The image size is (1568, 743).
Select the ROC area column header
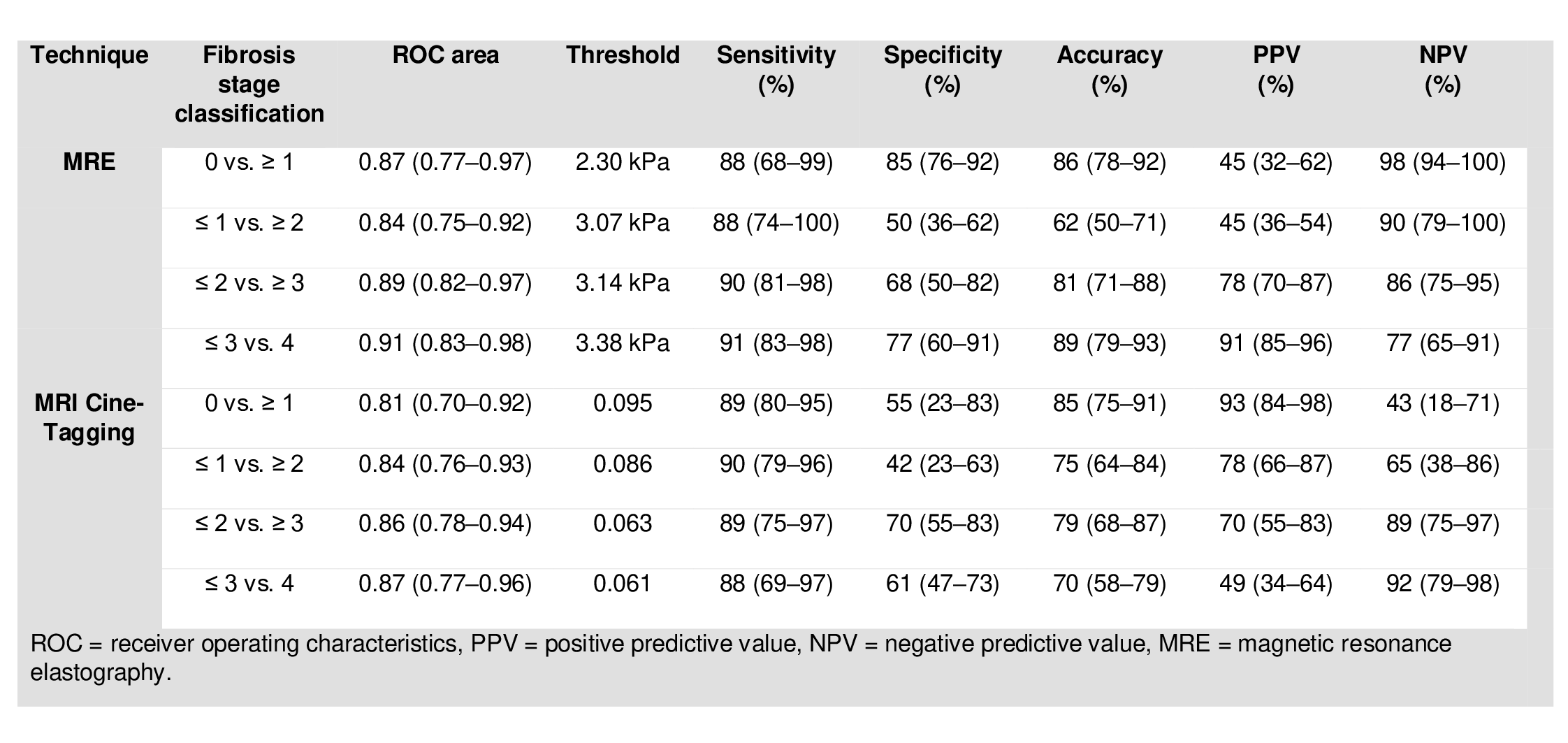pos(446,55)
